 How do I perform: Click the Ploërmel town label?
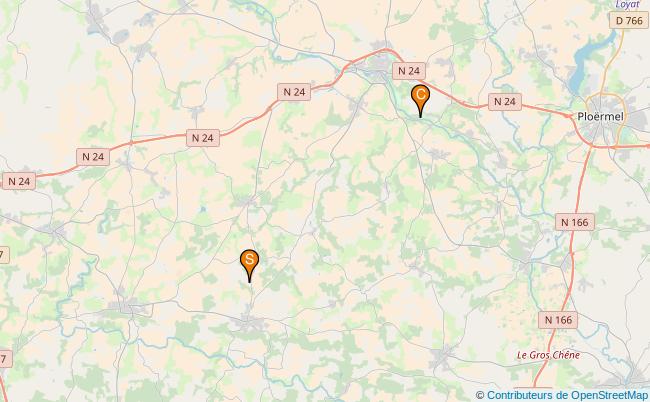[x=600, y=117]
